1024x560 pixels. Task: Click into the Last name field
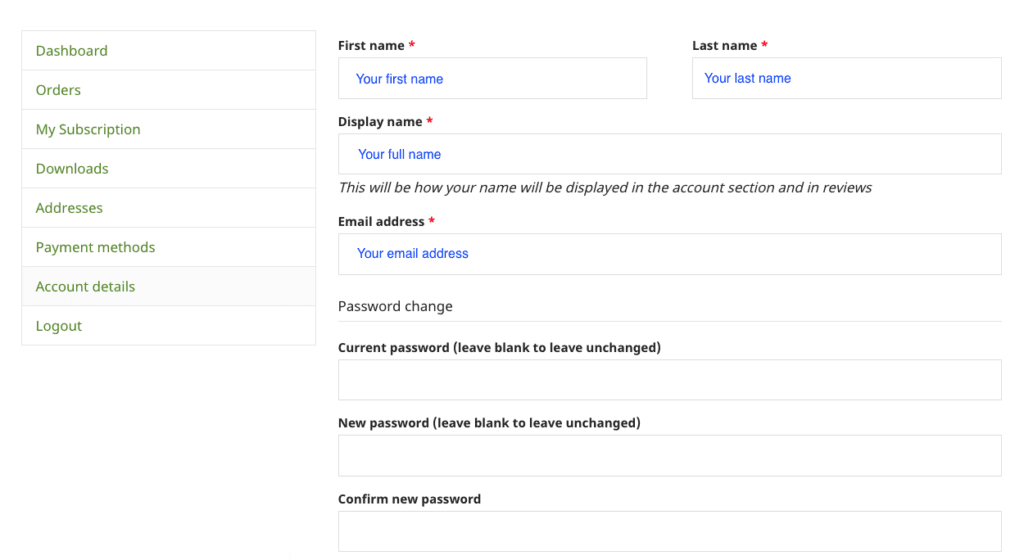(x=846, y=78)
